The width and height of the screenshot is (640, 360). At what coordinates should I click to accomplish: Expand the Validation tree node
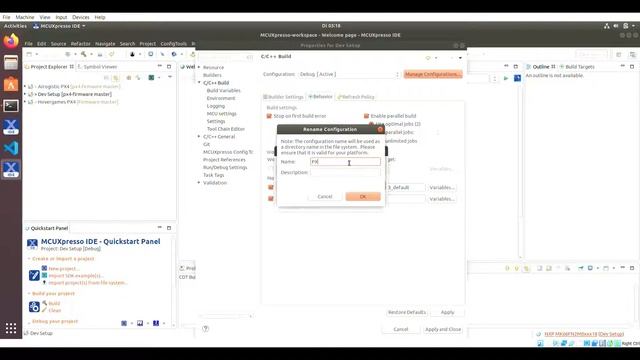pyautogui.click(x=199, y=182)
